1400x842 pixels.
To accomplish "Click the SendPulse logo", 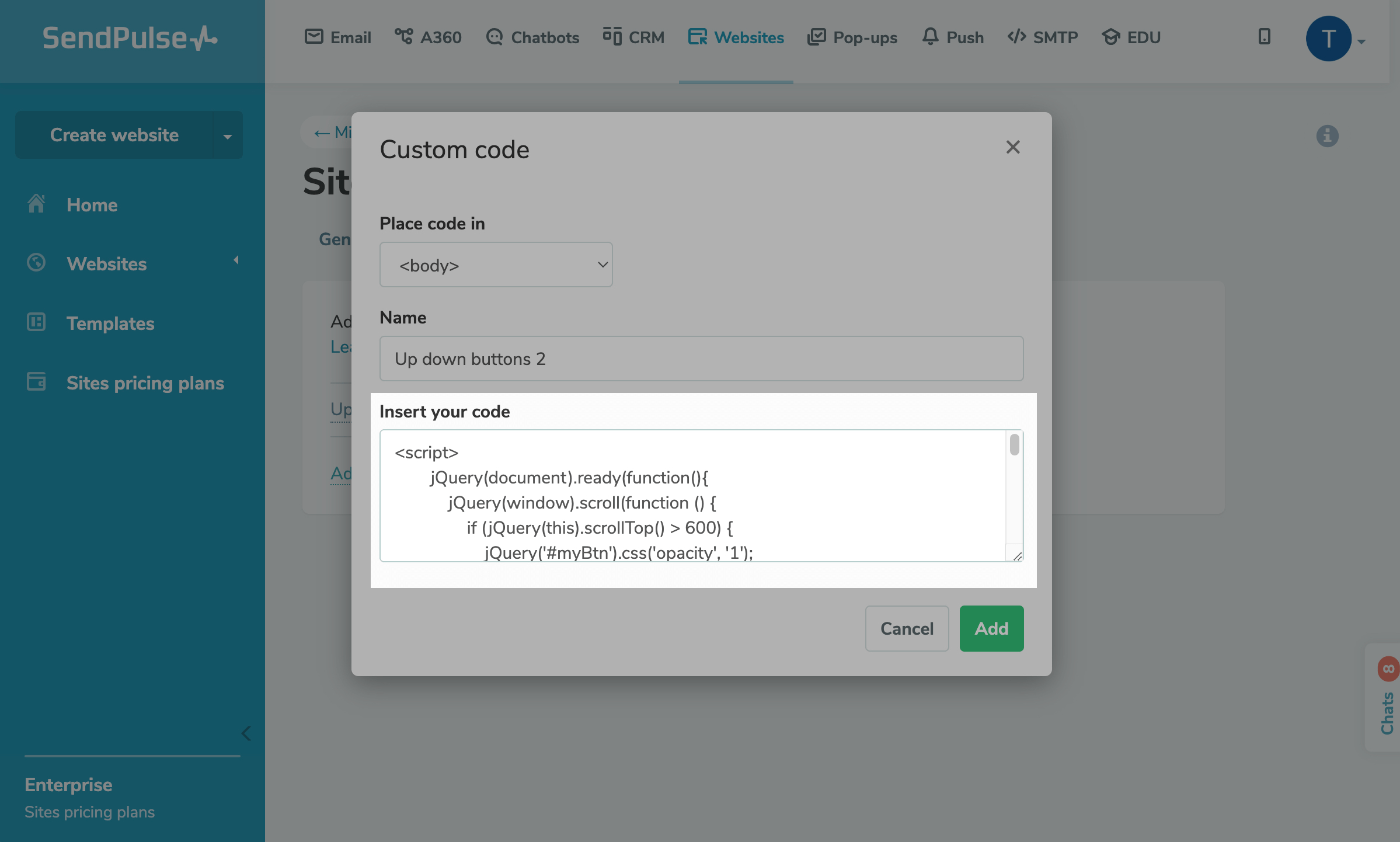I will (130, 39).
